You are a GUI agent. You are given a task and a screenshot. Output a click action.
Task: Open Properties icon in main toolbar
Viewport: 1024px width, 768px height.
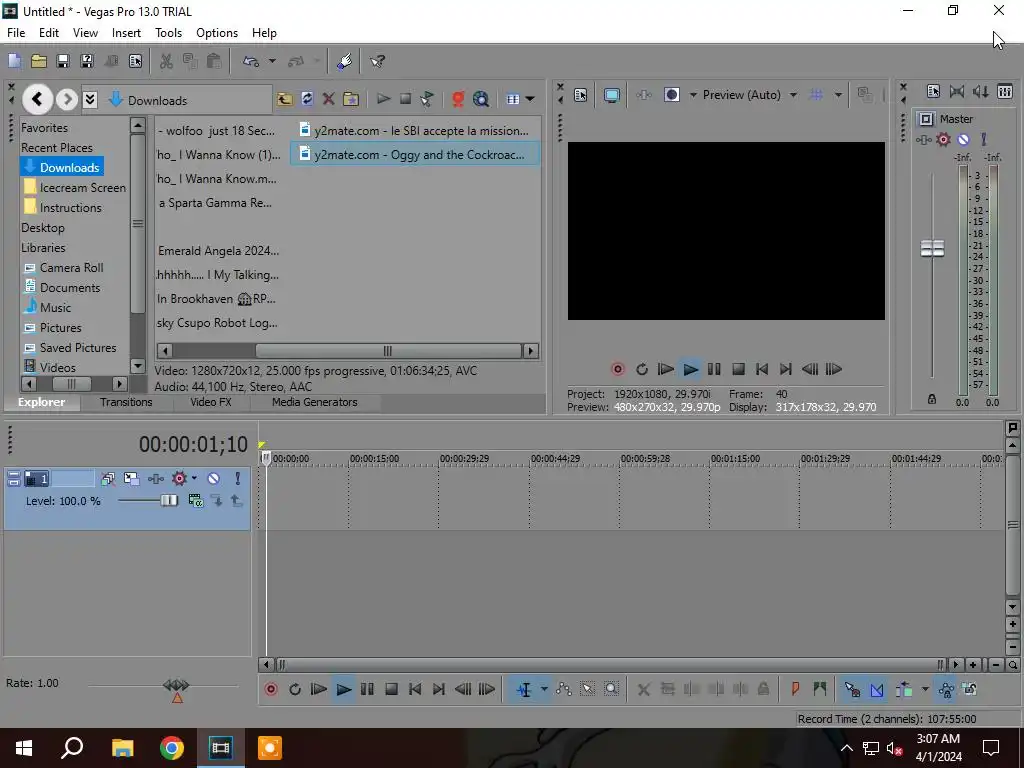click(136, 61)
